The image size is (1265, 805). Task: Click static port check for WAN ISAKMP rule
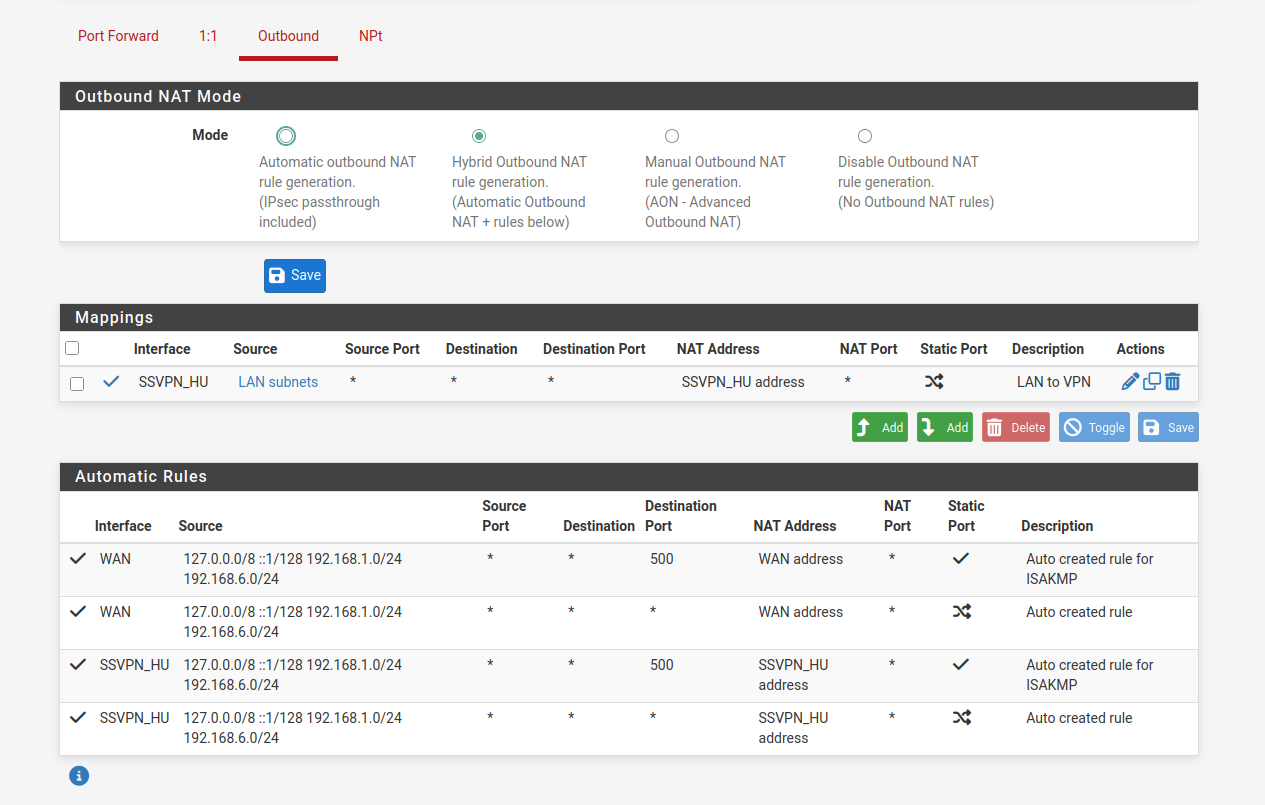(961, 559)
